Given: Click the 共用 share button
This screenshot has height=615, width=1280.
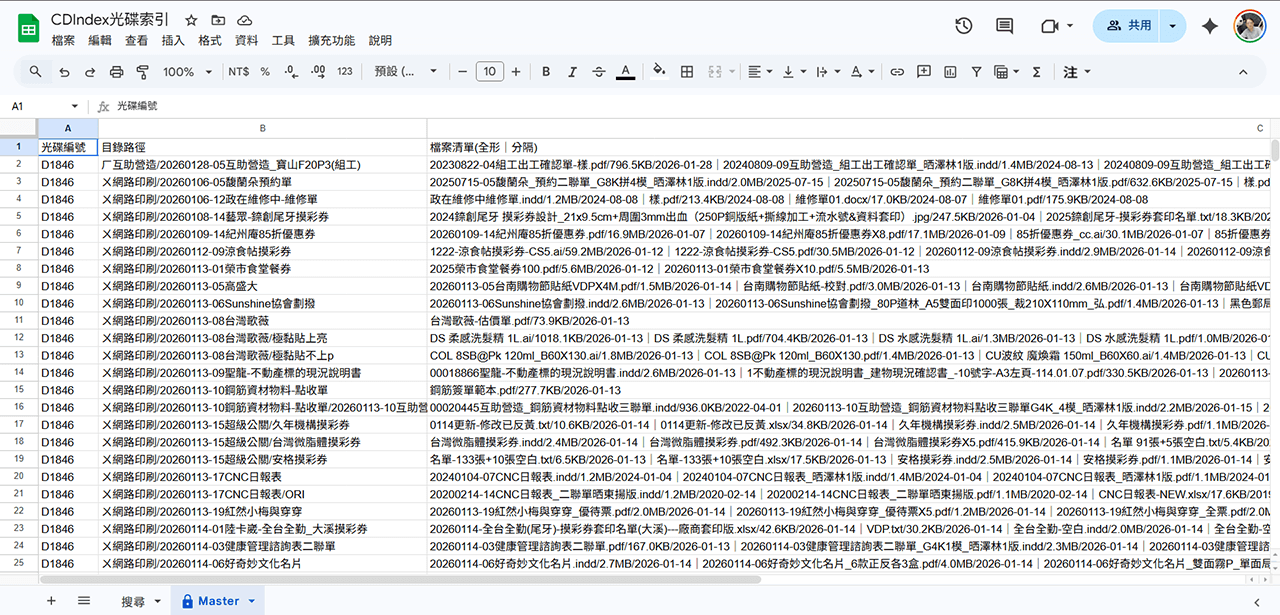Looking at the screenshot, I should [x=1128, y=27].
